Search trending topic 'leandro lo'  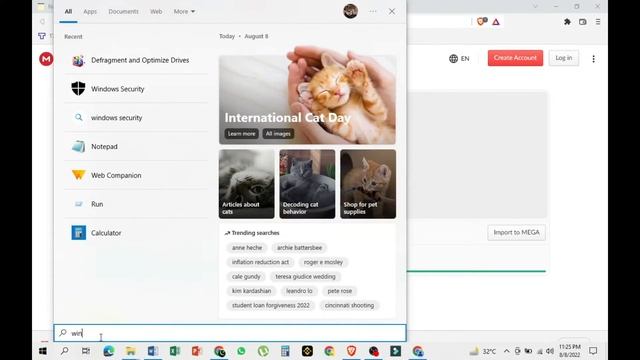point(299,291)
